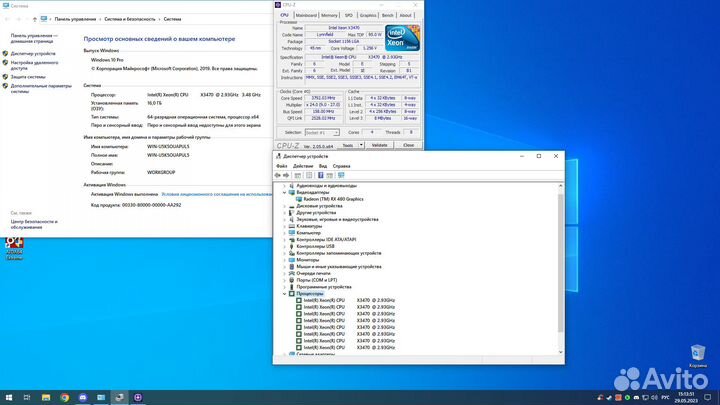Select the Другие устройства tree item
The height and width of the screenshot is (405, 720).
pyautogui.click(x=316, y=213)
